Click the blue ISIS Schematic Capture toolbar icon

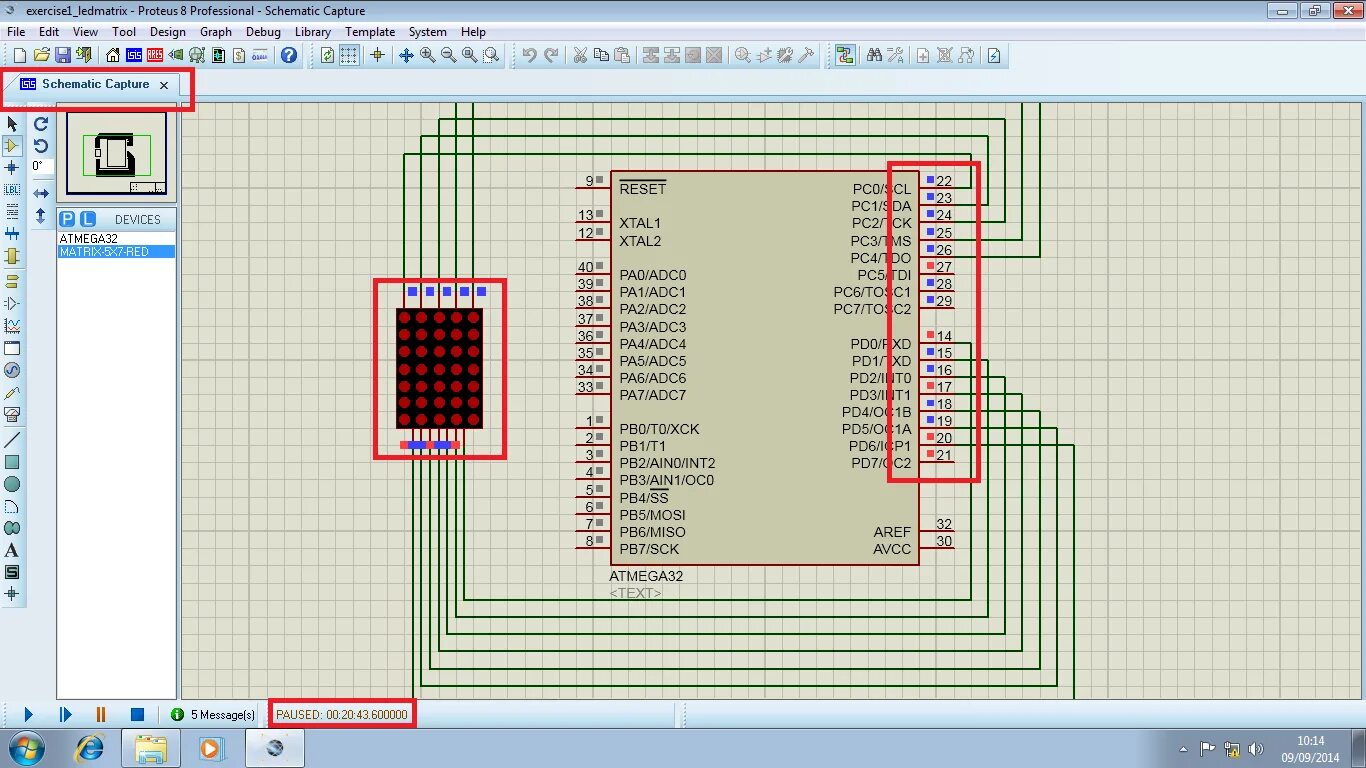pos(134,55)
